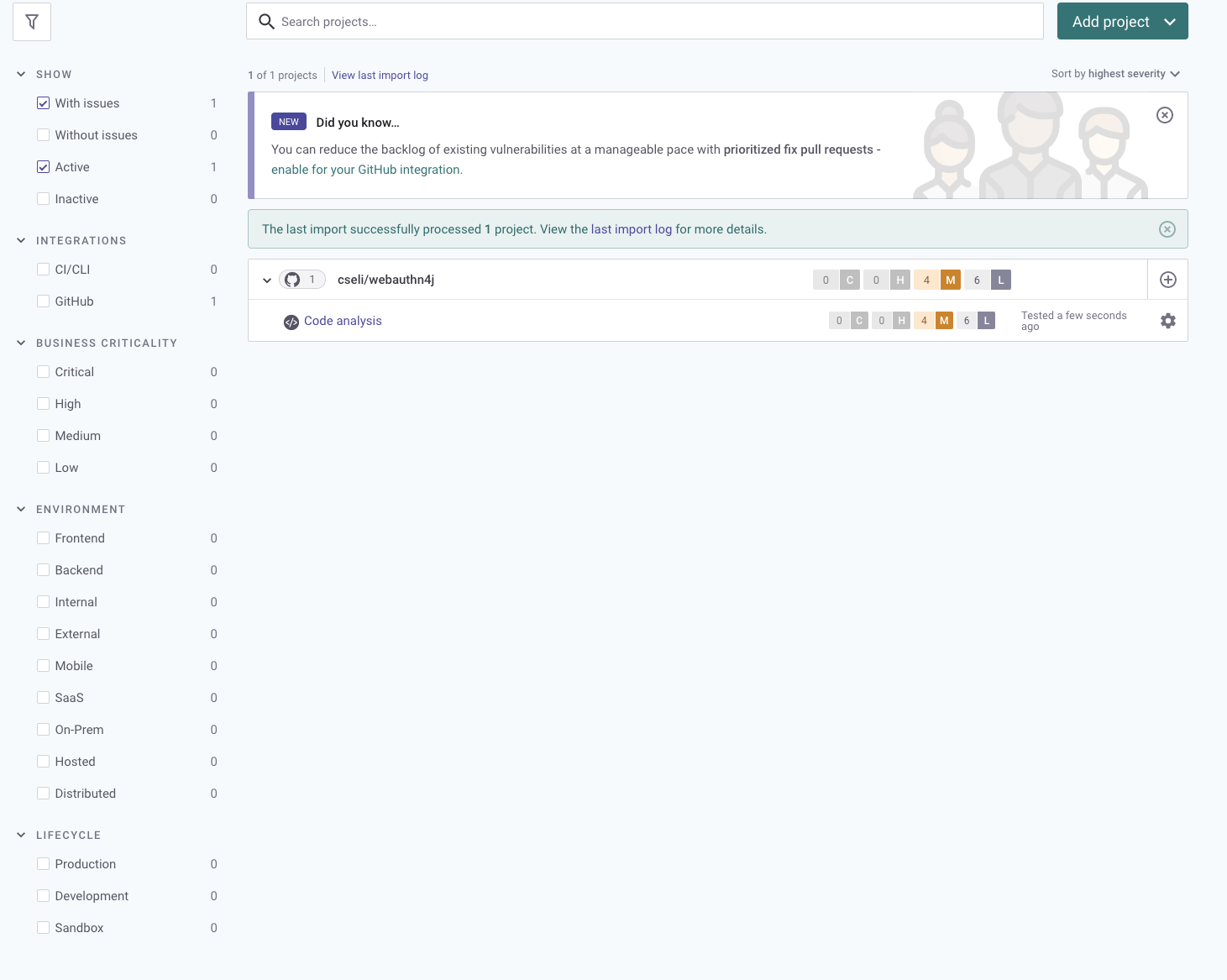Select the Low severity badge on Code analysis row
1227x980 pixels.
click(x=986, y=320)
